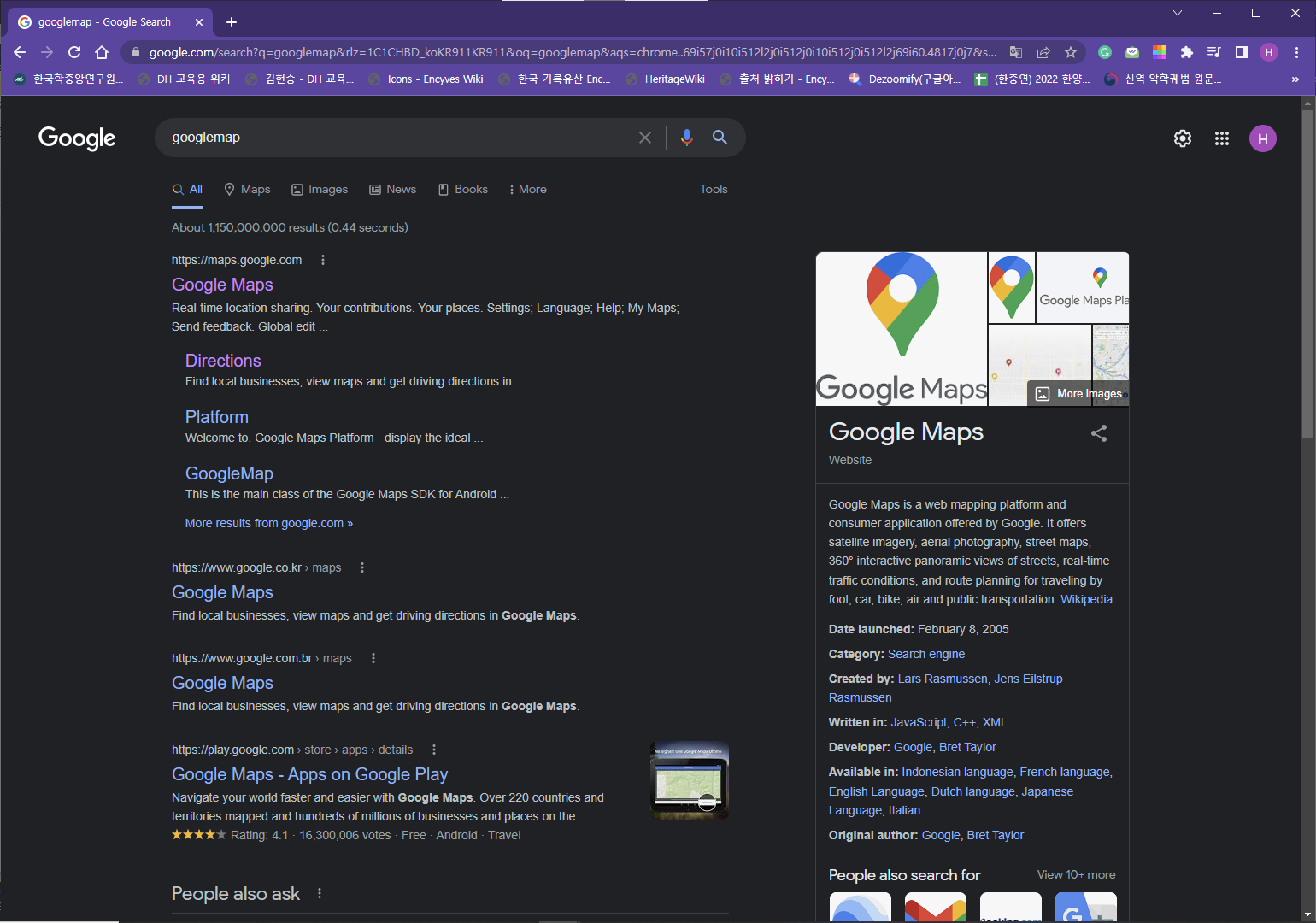Open the Google apps grid

1222,138
